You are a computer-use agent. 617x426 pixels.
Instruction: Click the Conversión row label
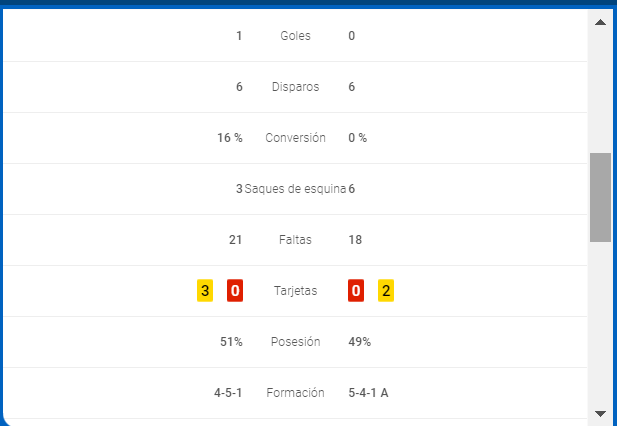point(295,138)
